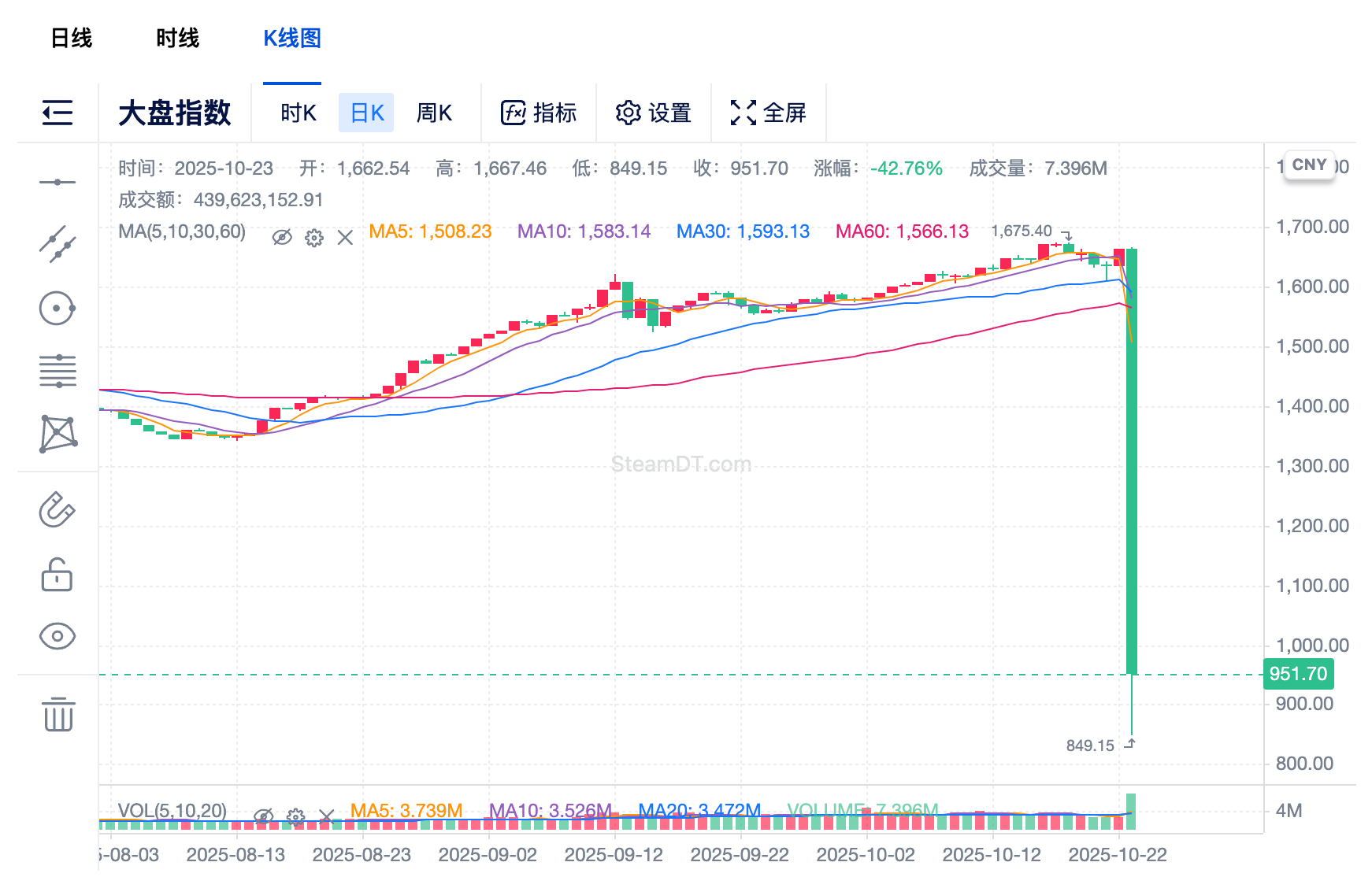The image size is (1372, 888).
Task: Switch to the 日线 tab
Action: click(72, 37)
